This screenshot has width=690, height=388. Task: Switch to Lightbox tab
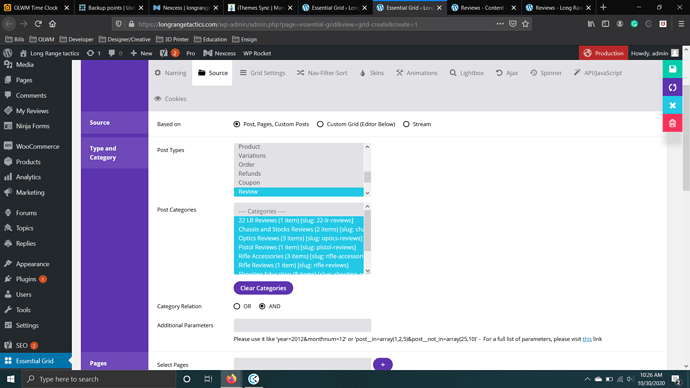pos(466,73)
